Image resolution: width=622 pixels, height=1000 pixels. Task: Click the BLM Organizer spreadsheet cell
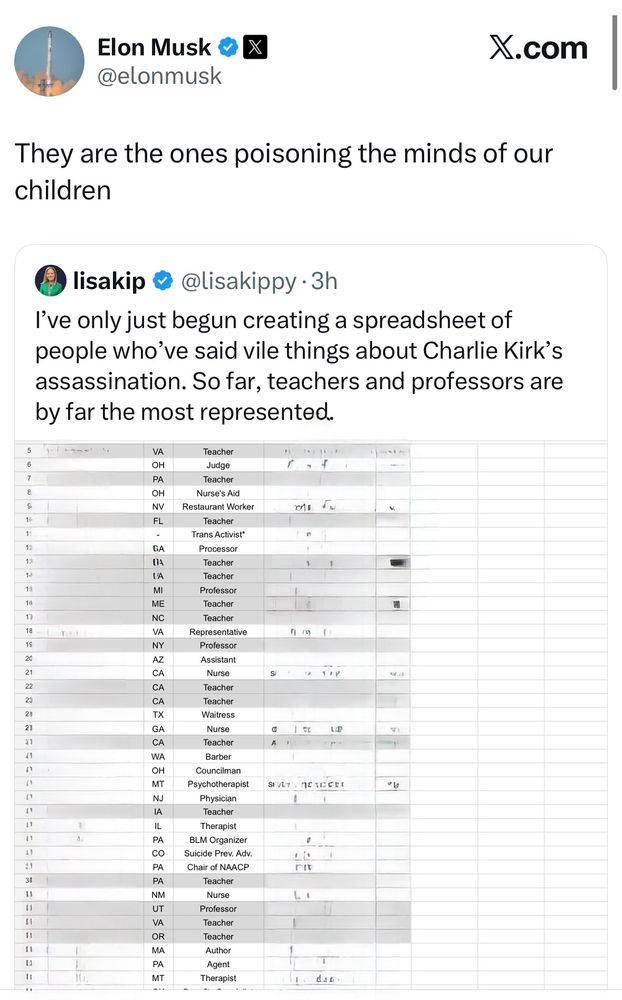tap(218, 840)
